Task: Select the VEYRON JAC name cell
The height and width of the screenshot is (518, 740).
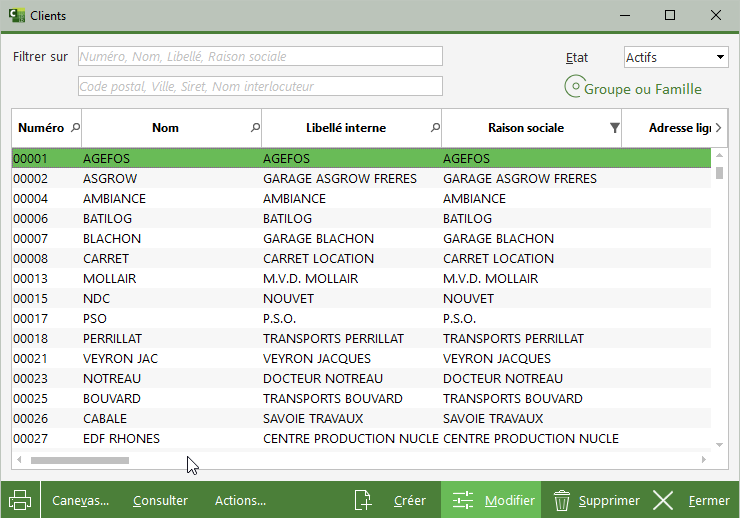Action: [120, 359]
